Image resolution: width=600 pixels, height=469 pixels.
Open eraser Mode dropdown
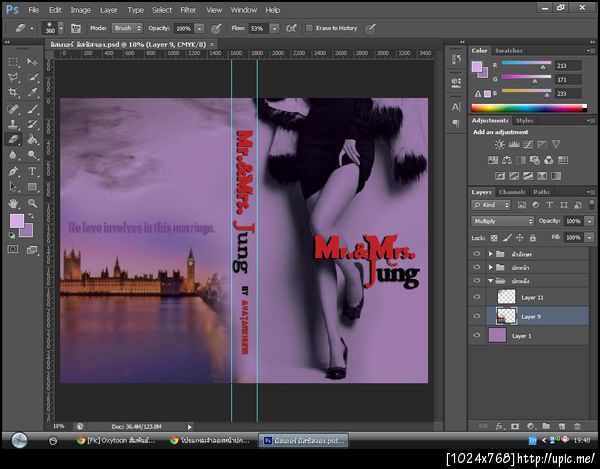point(127,28)
